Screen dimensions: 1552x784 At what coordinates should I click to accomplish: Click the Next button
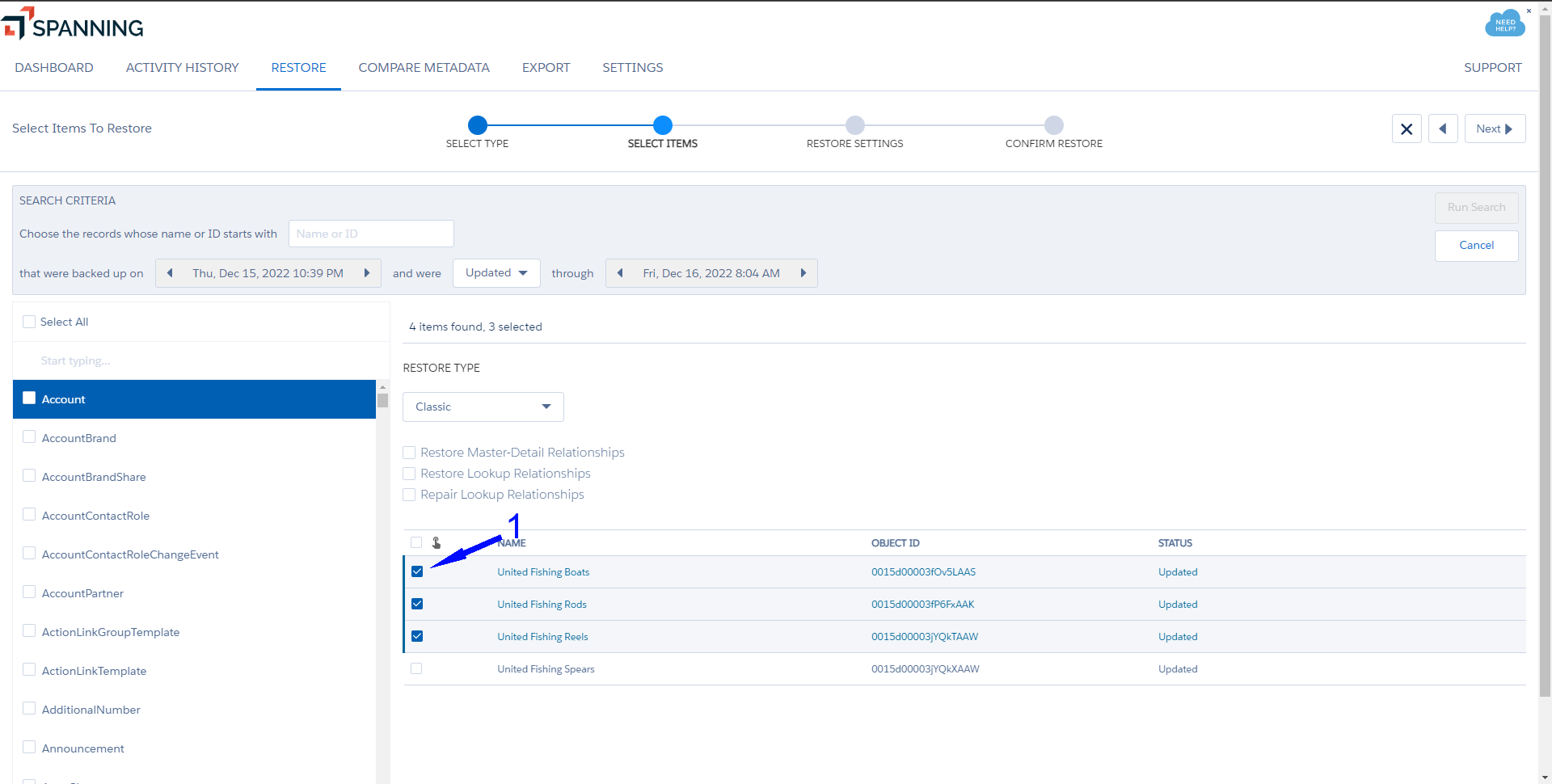(1495, 129)
